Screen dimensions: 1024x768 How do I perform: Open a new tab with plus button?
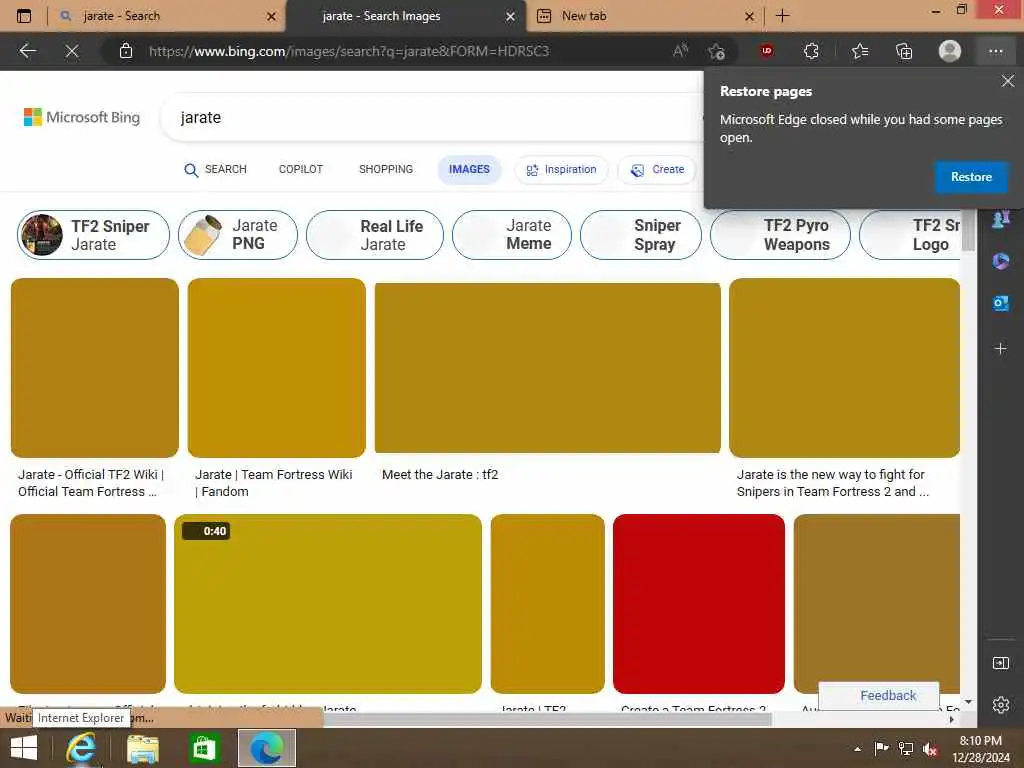pyautogui.click(x=782, y=16)
